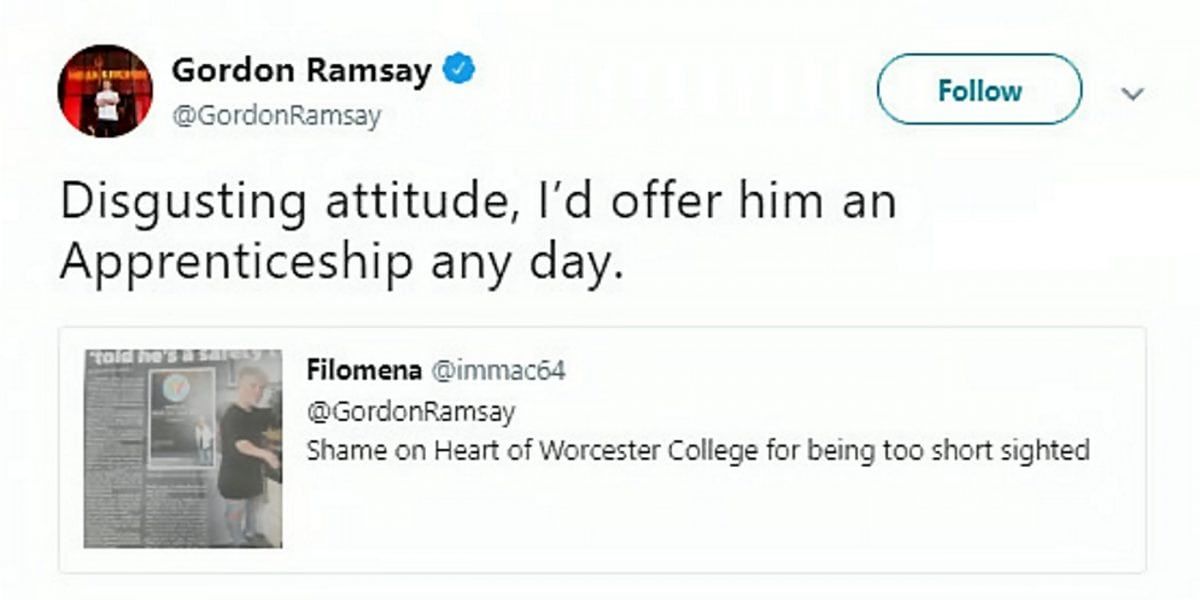Click the 'Apprenticeship any day.' line
Image resolution: width=1200 pixels, height=600 pixels.
pyautogui.click(x=342, y=263)
